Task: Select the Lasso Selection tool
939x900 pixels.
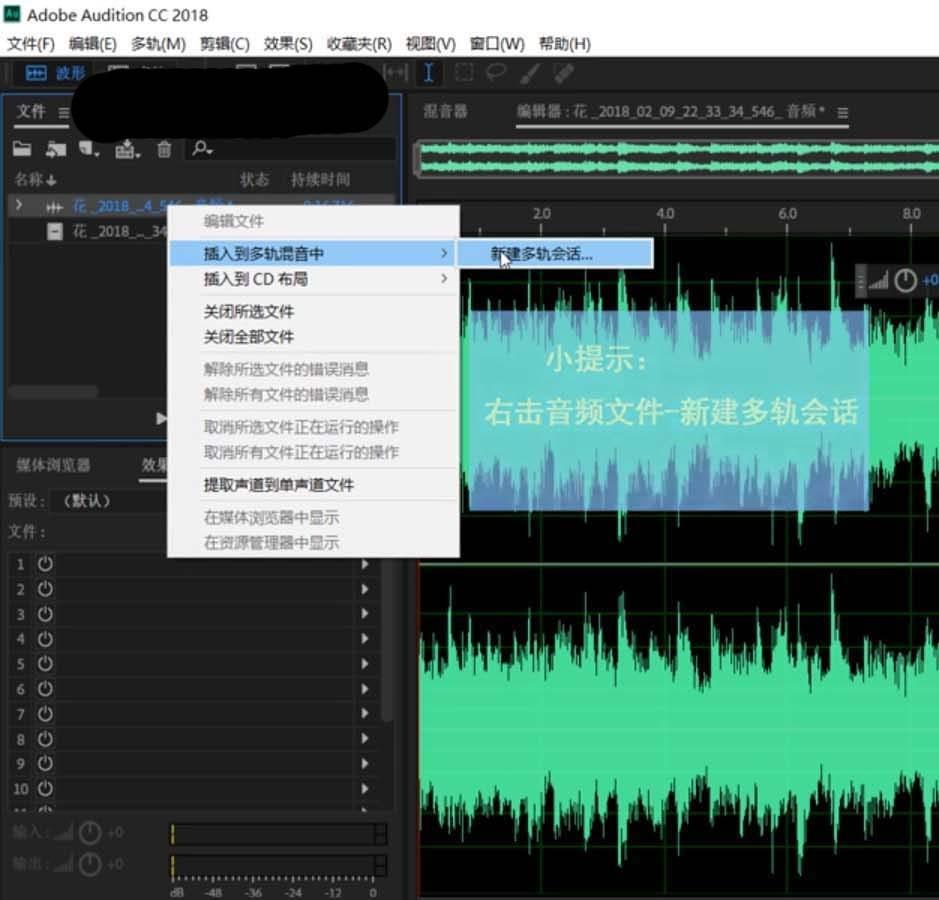Action: pos(496,73)
